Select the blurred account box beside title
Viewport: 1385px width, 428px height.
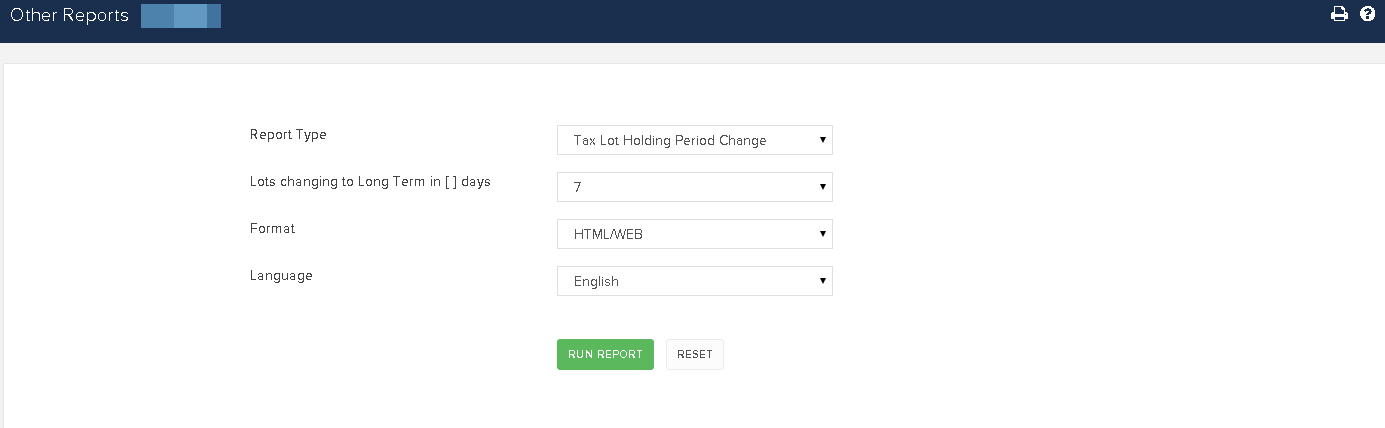(x=181, y=16)
